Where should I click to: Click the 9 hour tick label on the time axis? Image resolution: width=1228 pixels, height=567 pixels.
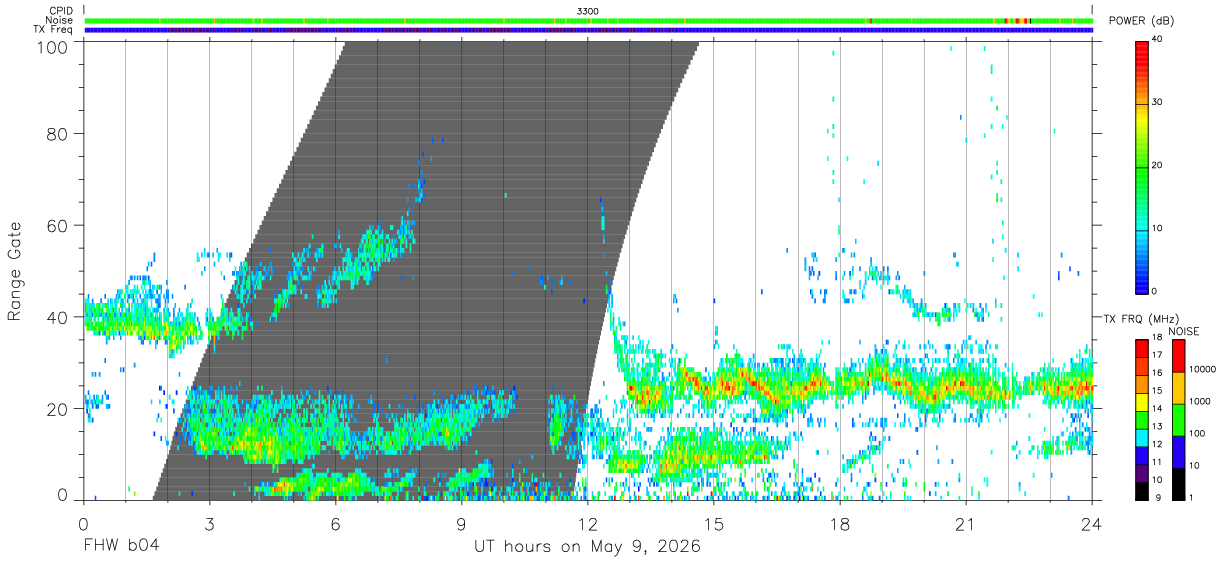461,524
